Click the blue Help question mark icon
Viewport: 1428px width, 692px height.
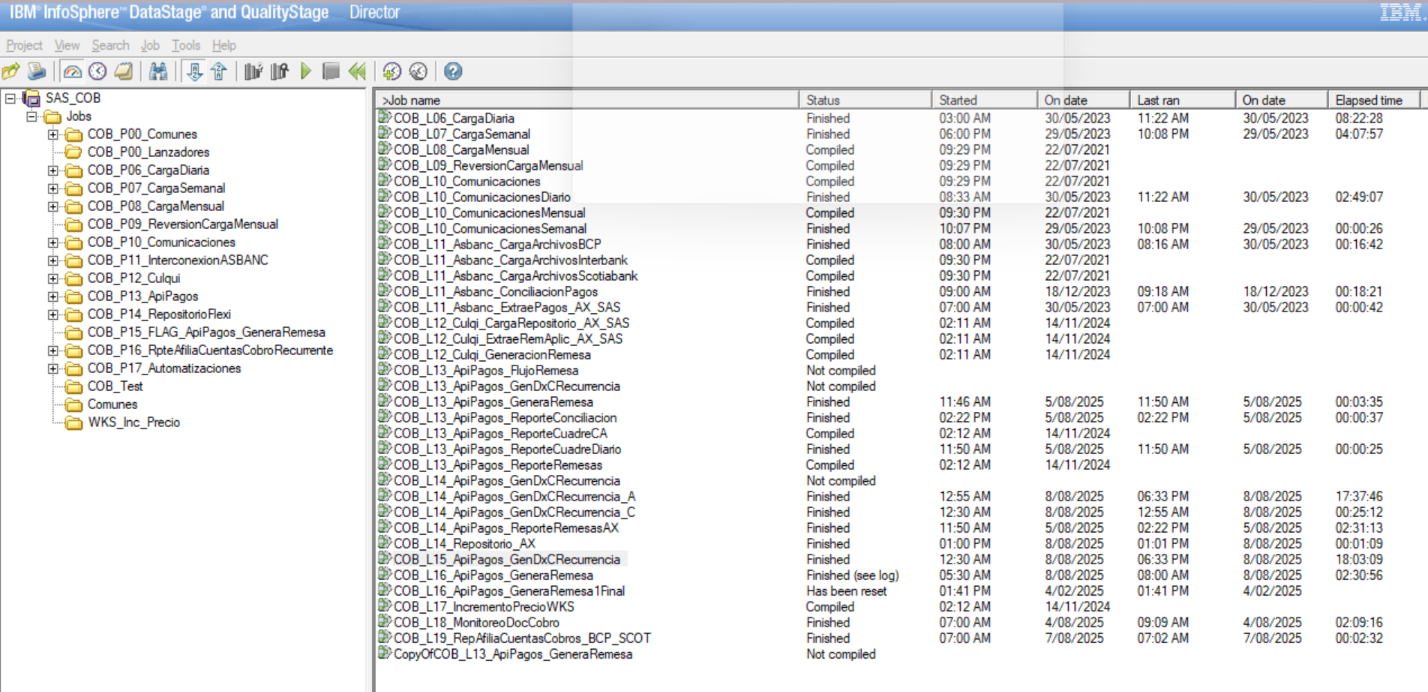(x=453, y=71)
